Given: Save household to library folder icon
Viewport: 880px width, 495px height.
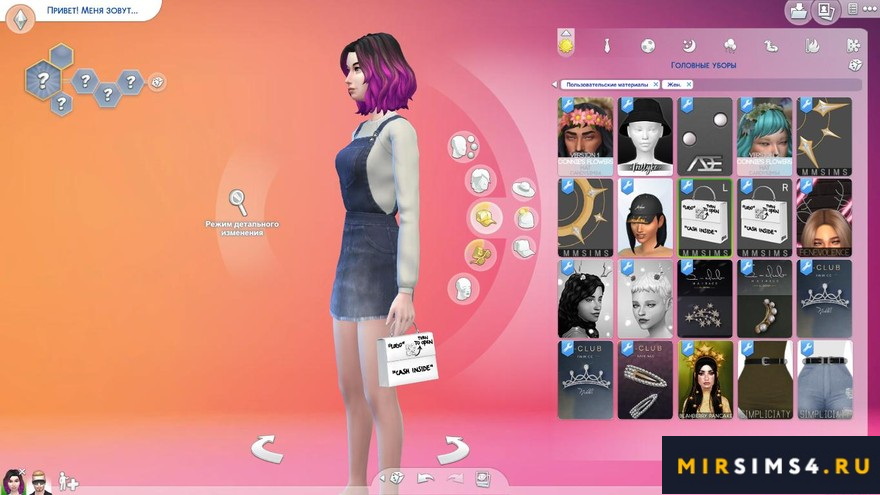Looking at the screenshot, I should coord(798,12).
